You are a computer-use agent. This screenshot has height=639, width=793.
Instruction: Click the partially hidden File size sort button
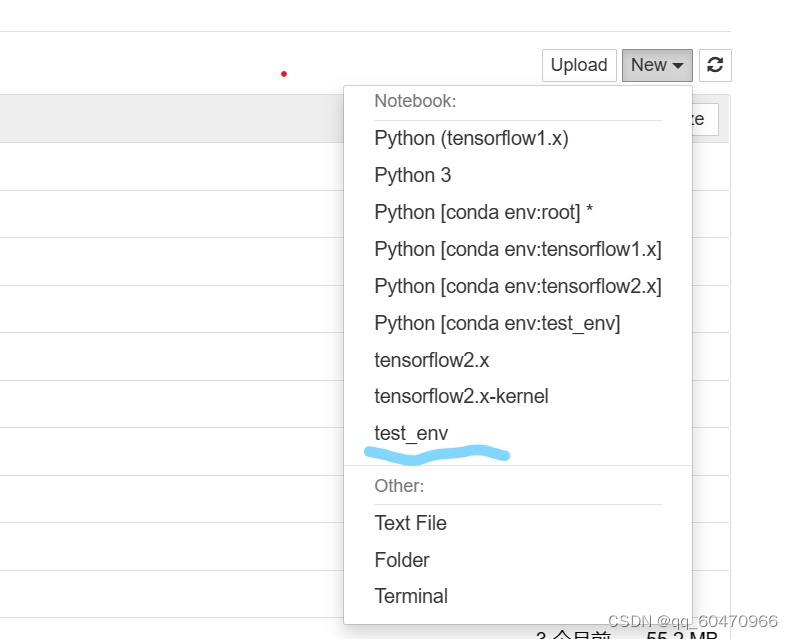[x=704, y=119]
